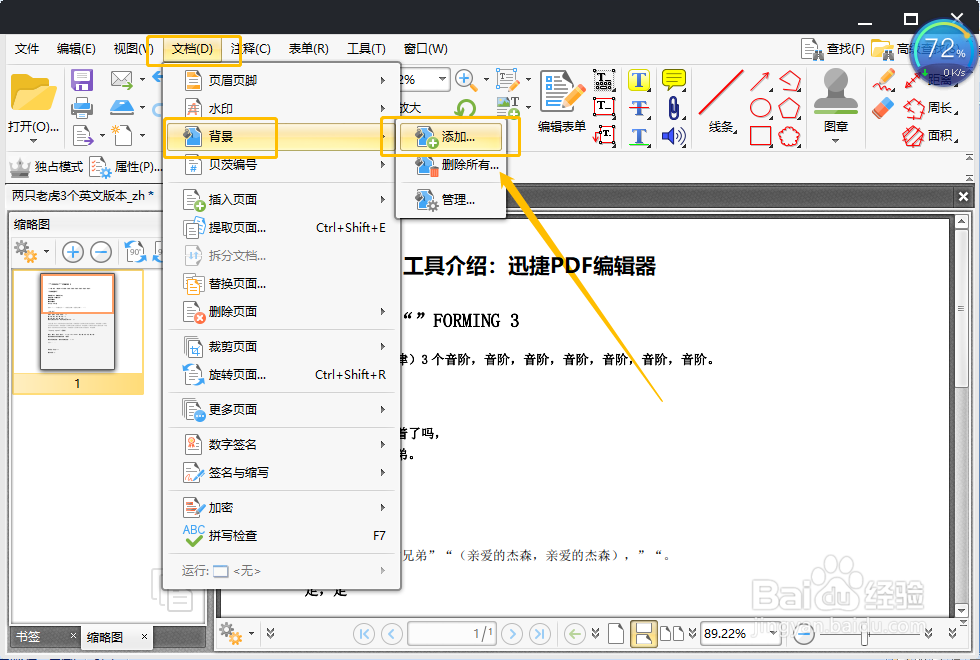Select the red rectangle shape tool
Viewport: 980px width, 660px height.
pyautogui.click(x=760, y=136)
